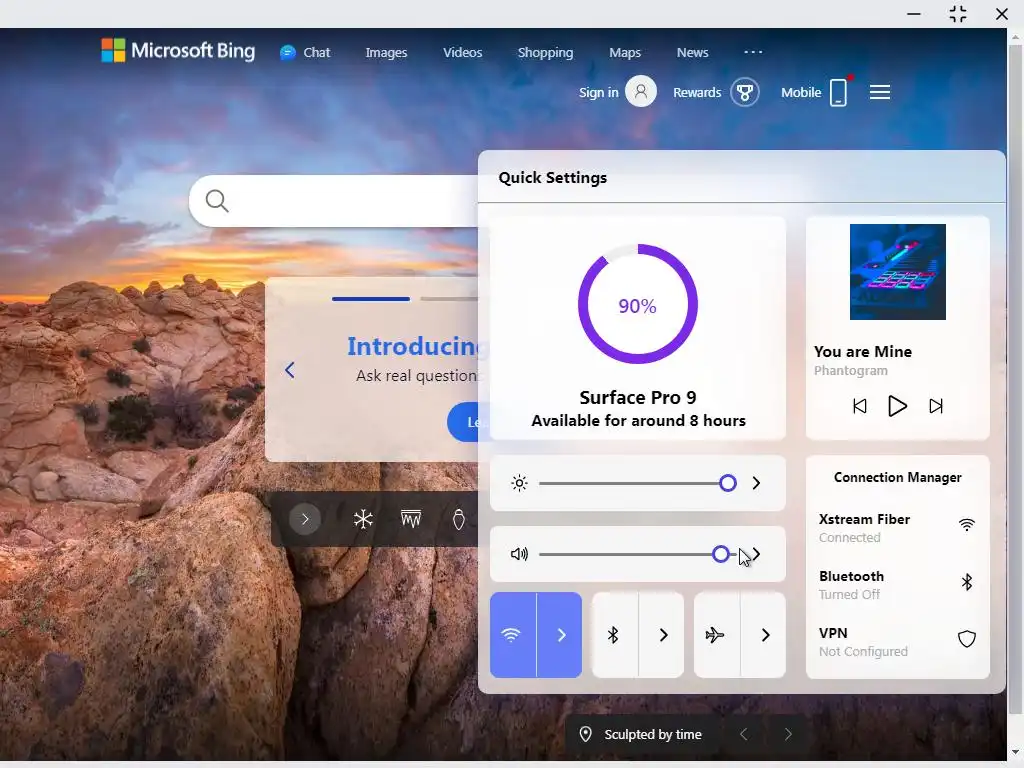
Task: Click the snowflake icon in image toolbar
Action: (x=363, y=519)
